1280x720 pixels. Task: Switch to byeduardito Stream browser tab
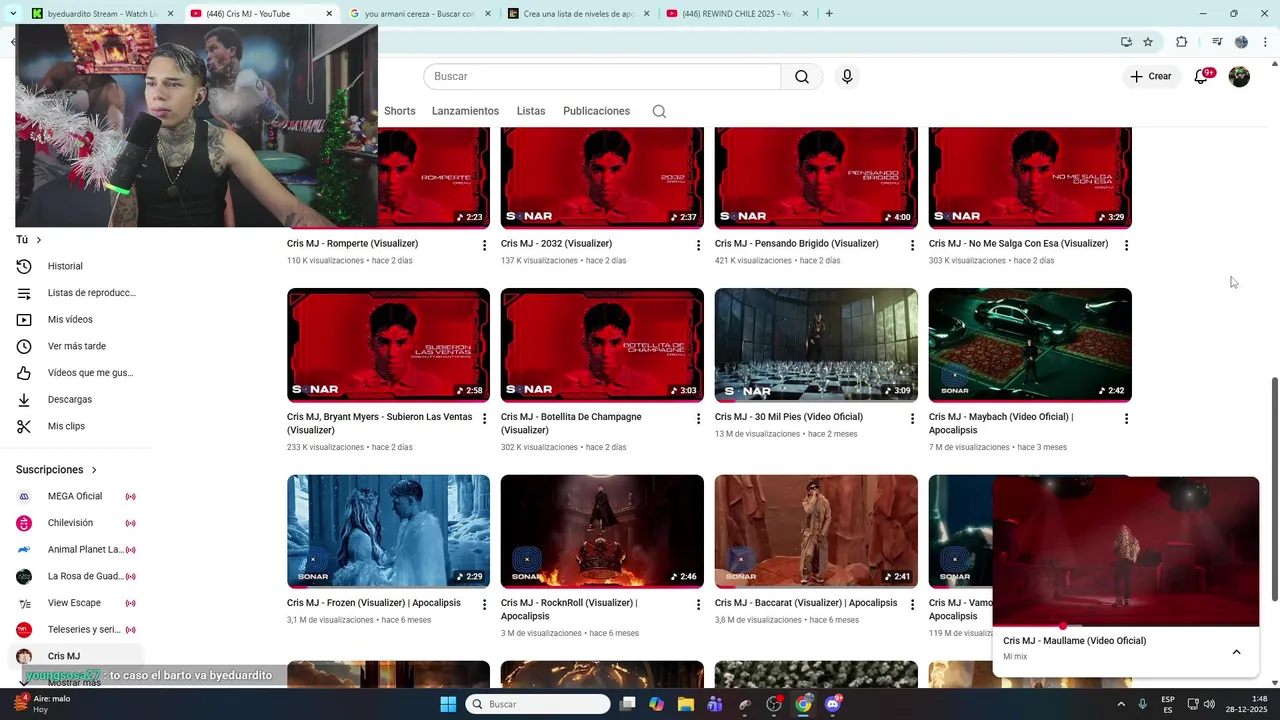tap(102, 14)
